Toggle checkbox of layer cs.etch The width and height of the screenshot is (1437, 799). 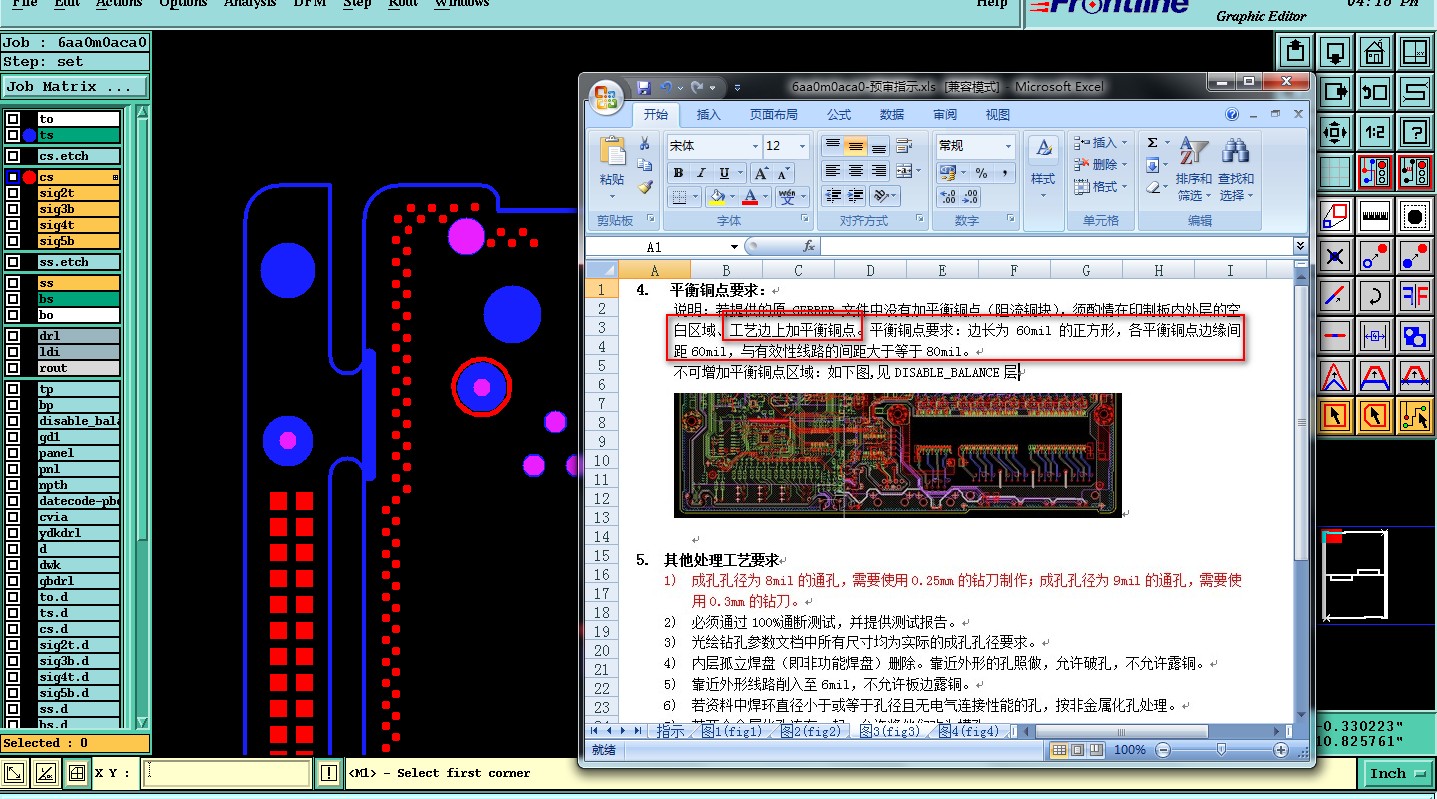coord(13,156)
